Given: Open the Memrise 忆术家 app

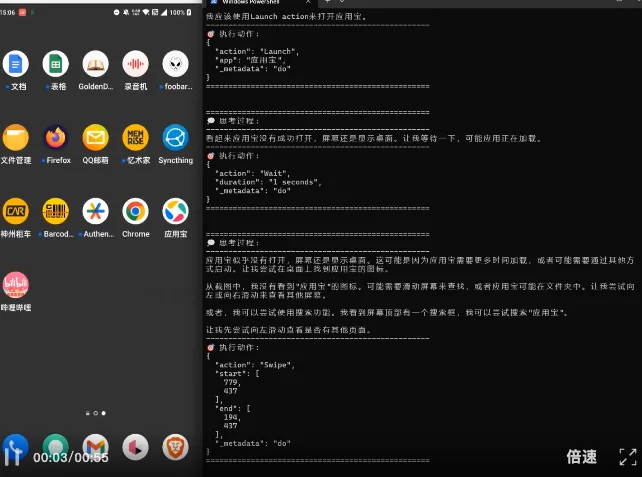Looking at the screenshot, I should tap(135, 138).
